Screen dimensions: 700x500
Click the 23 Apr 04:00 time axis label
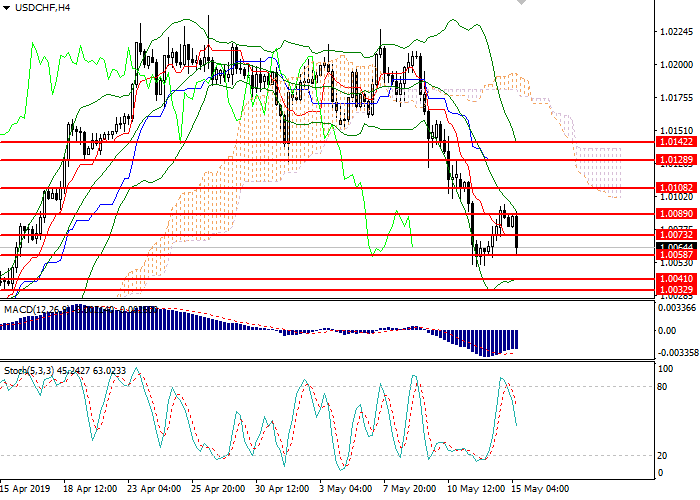point(154,490)
